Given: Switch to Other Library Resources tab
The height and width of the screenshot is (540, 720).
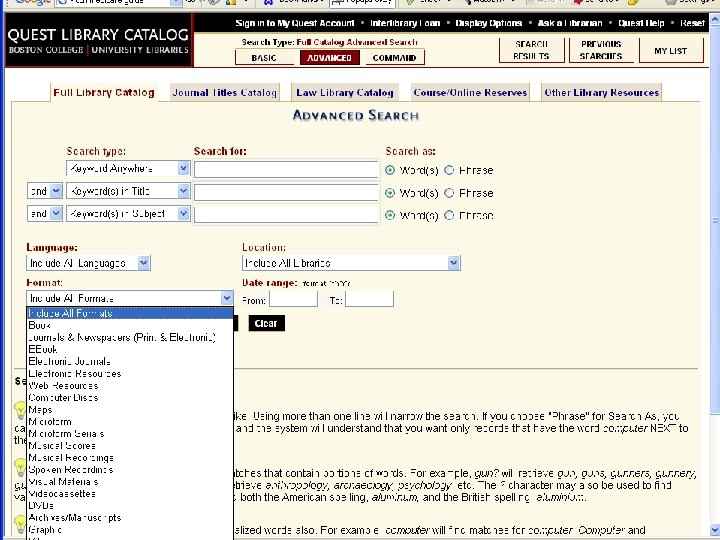Looking at the screenshot, I should click(x=602, y=92).
